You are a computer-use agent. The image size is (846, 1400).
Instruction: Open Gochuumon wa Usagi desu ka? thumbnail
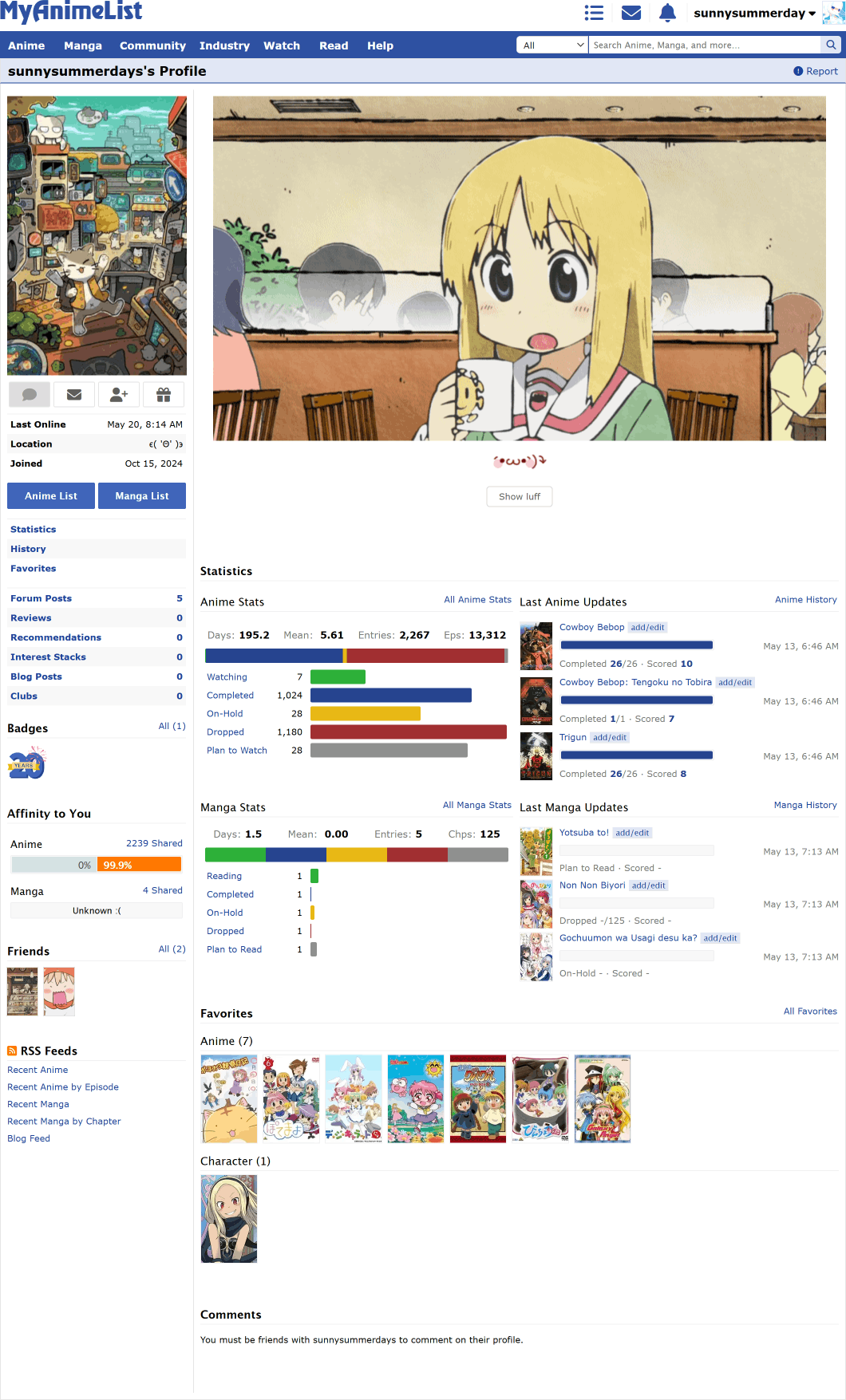tap(536, 956)
